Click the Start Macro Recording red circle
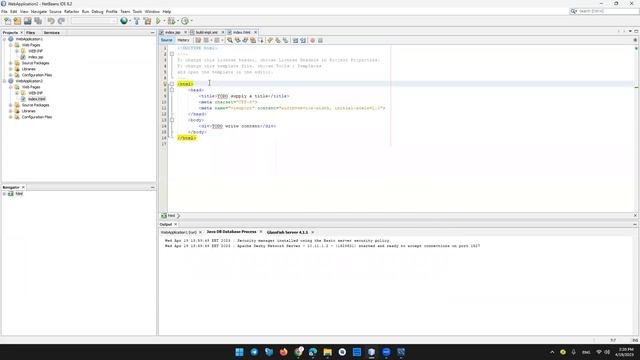Image resolution: width=640 pixels, height=360 pixels. pos(313,40)
